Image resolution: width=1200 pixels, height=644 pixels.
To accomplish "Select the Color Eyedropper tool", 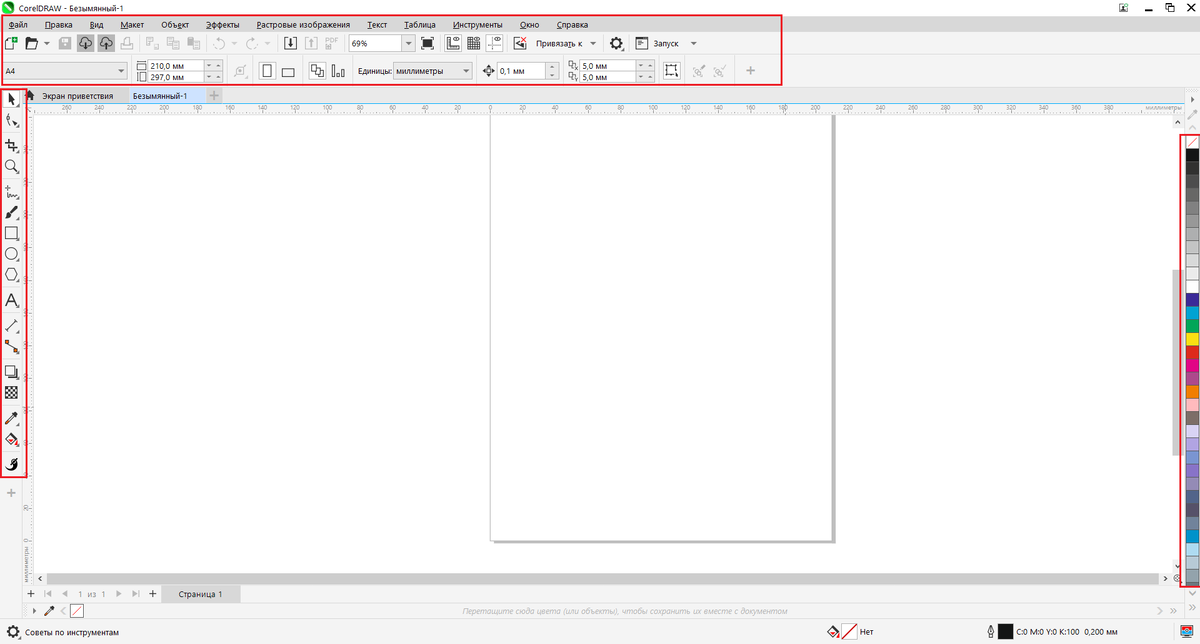I will pyautogui.click(x=12, y=418).
